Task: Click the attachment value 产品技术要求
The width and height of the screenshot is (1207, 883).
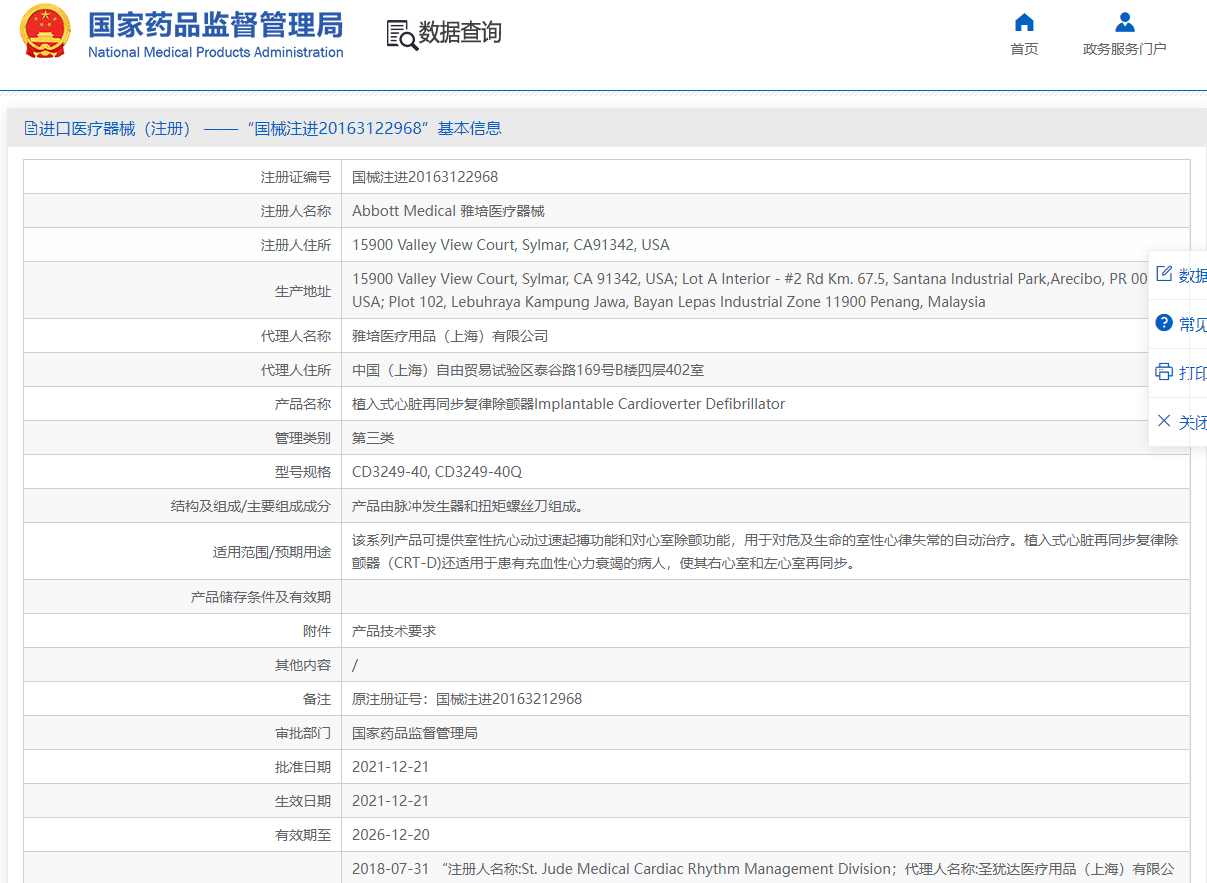Action: tap(394, 631)
